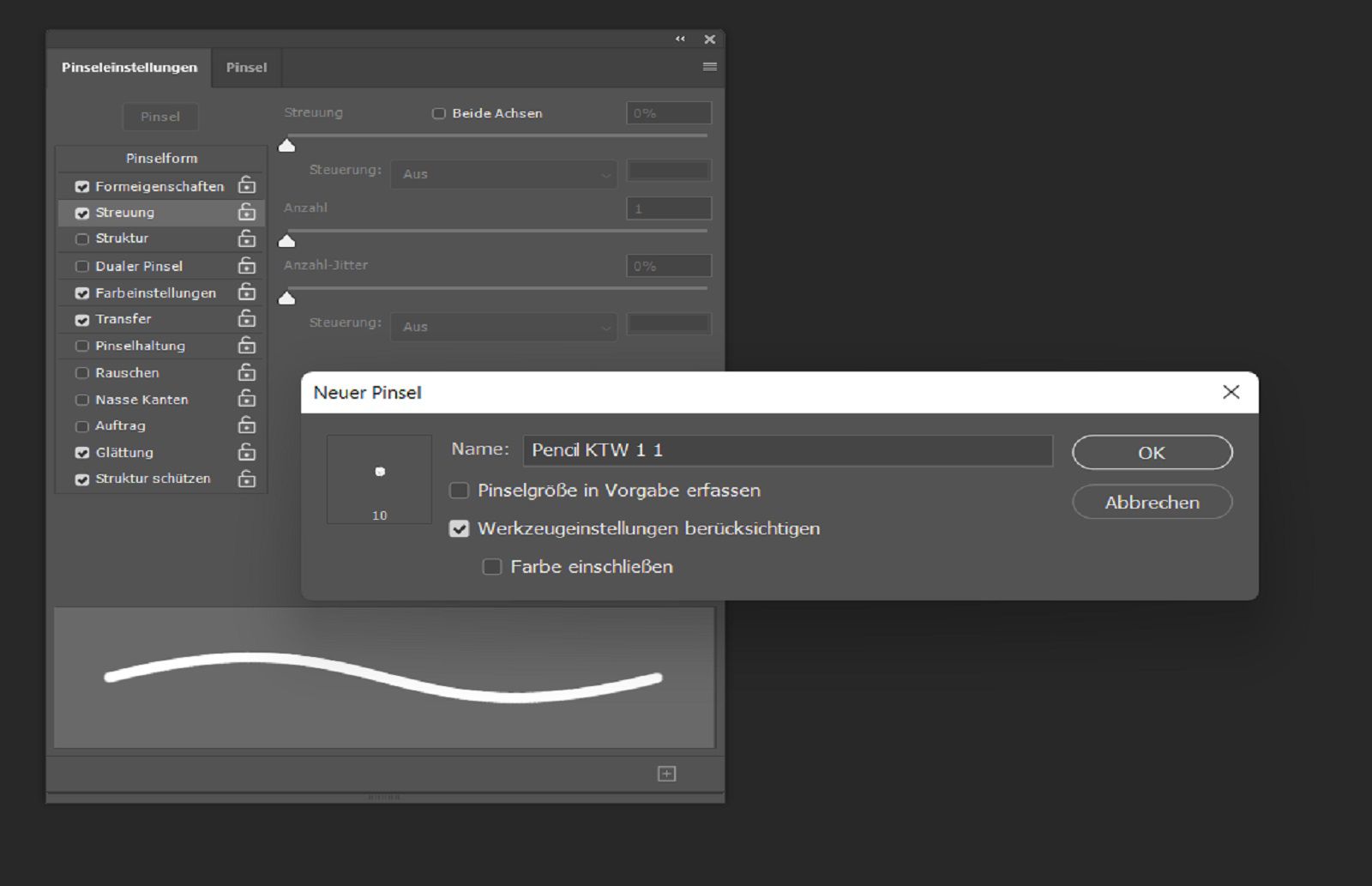Click the lock icon beside Dualer Pinsel

click(x=247, y=266)
